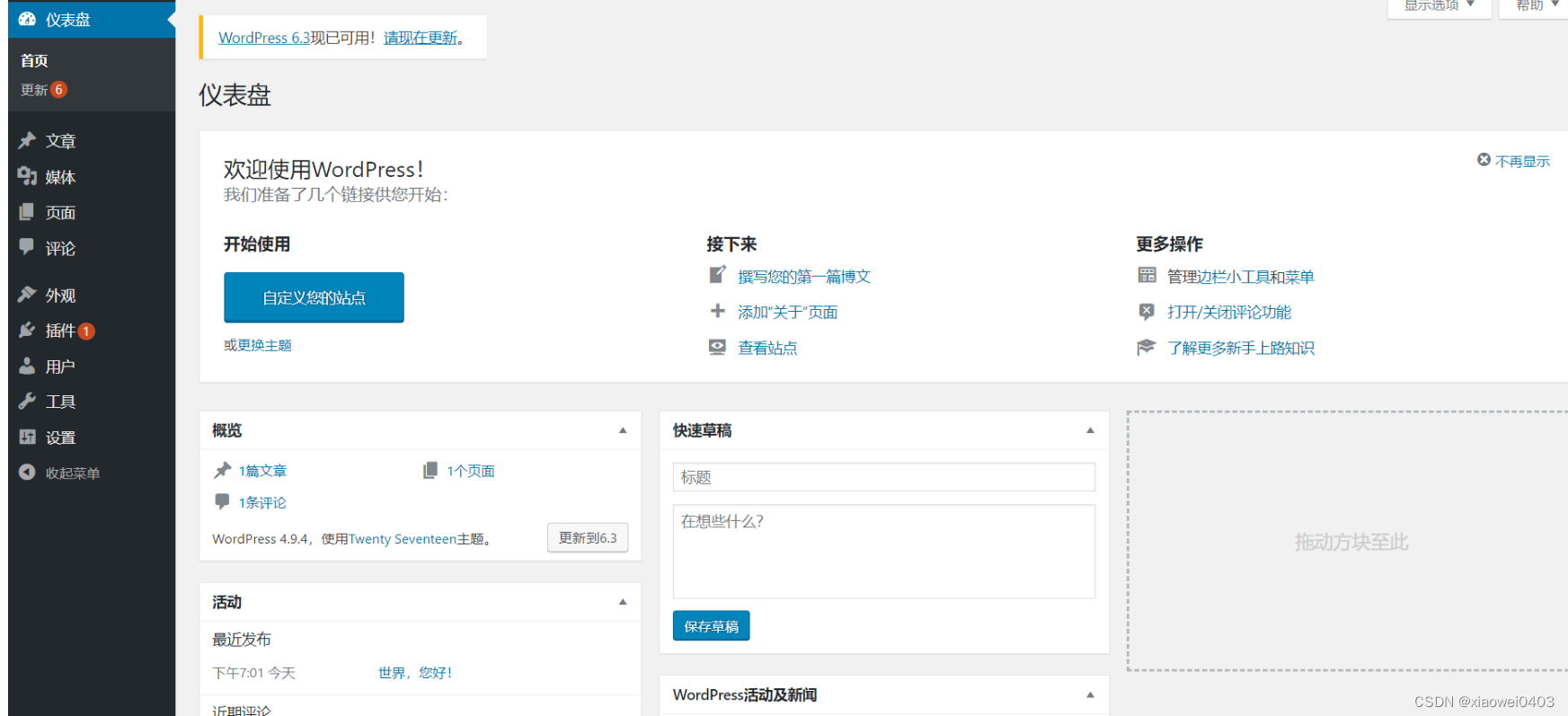Viewport: 1568px width, 716px height.
Task: Open the 首页 submenu item
Action: [34, 60]
